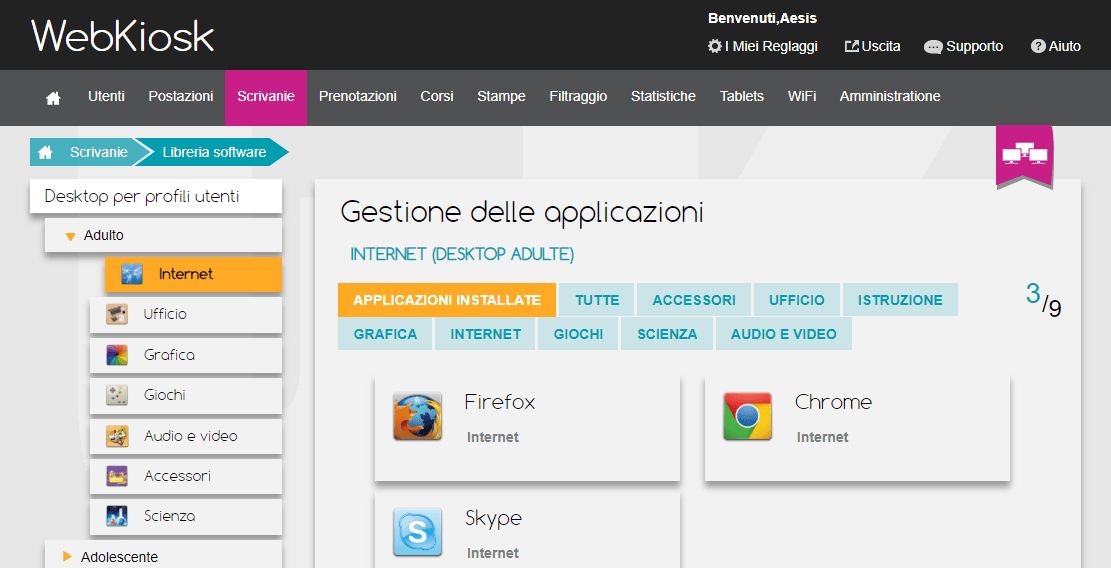This screenshot has height=568, width=1111.
Task: Click the Scrivanie breadcrumb link
Action: pos(98,152)
